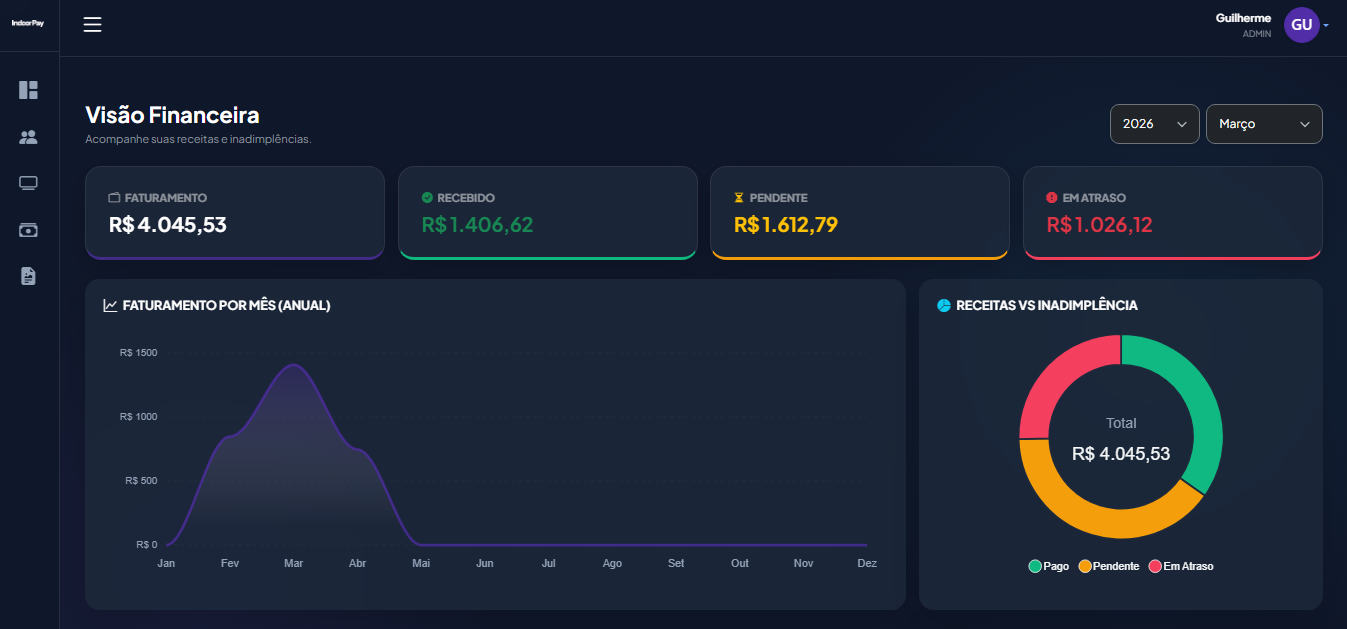1347x629 pixels.
Task: Select the payments (cash) icon in sidebar
Action: point(28,229)
